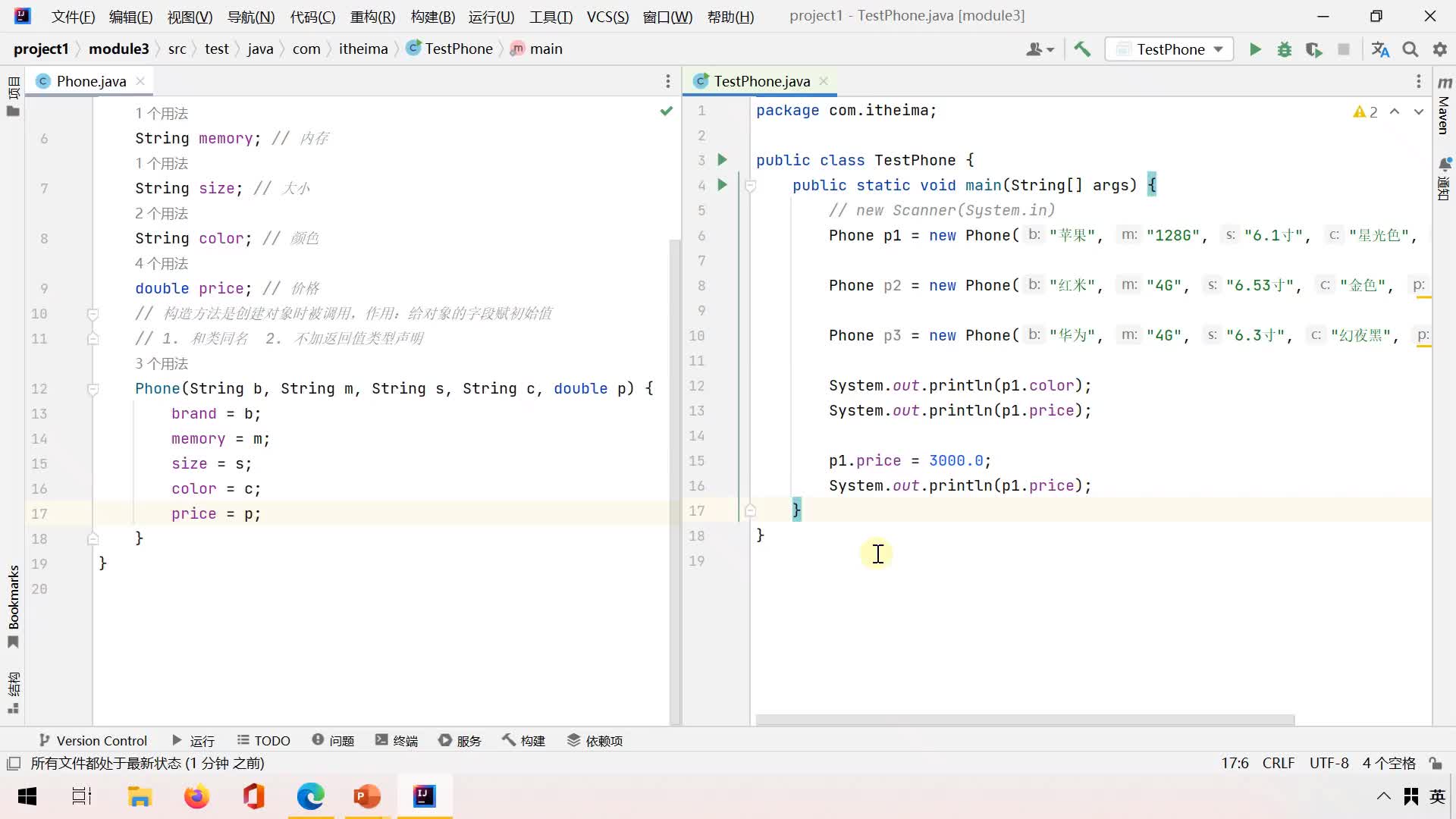Open the Version Control tool window
Screen dimensions: 1456x819
[x=93, y=741]
